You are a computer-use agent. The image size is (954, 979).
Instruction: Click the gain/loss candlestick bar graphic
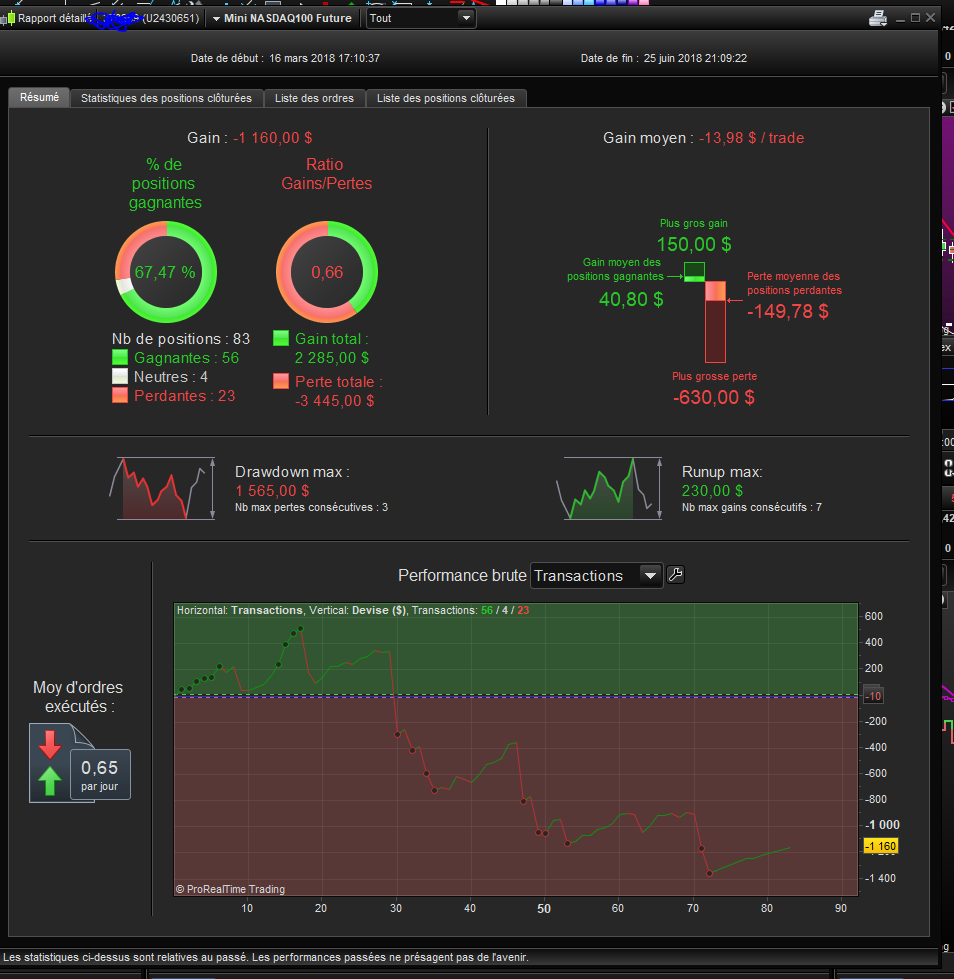pos(706,312)
